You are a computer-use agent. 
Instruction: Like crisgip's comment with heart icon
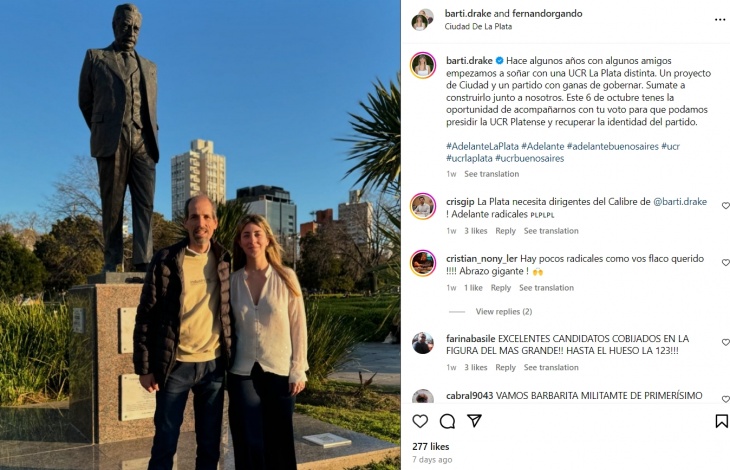(725, 205)
